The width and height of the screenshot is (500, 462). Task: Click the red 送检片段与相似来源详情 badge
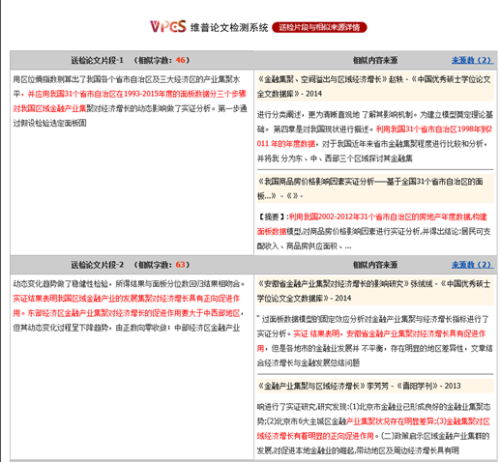(x=319, y=27)
